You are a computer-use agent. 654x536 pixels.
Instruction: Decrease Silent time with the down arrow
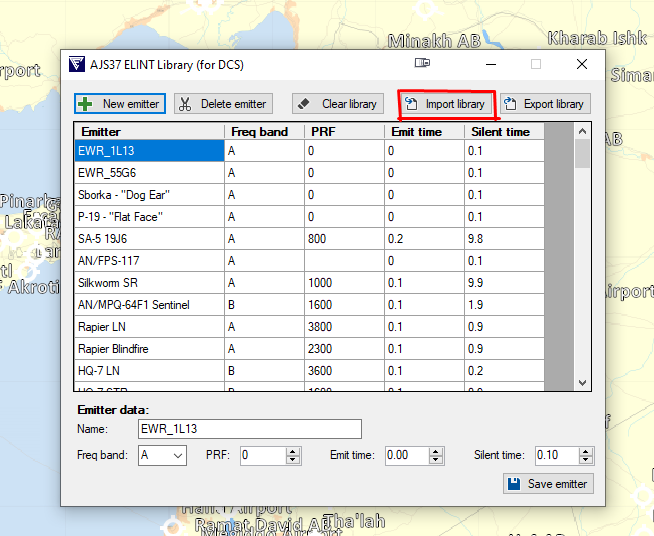pos(586,459)
